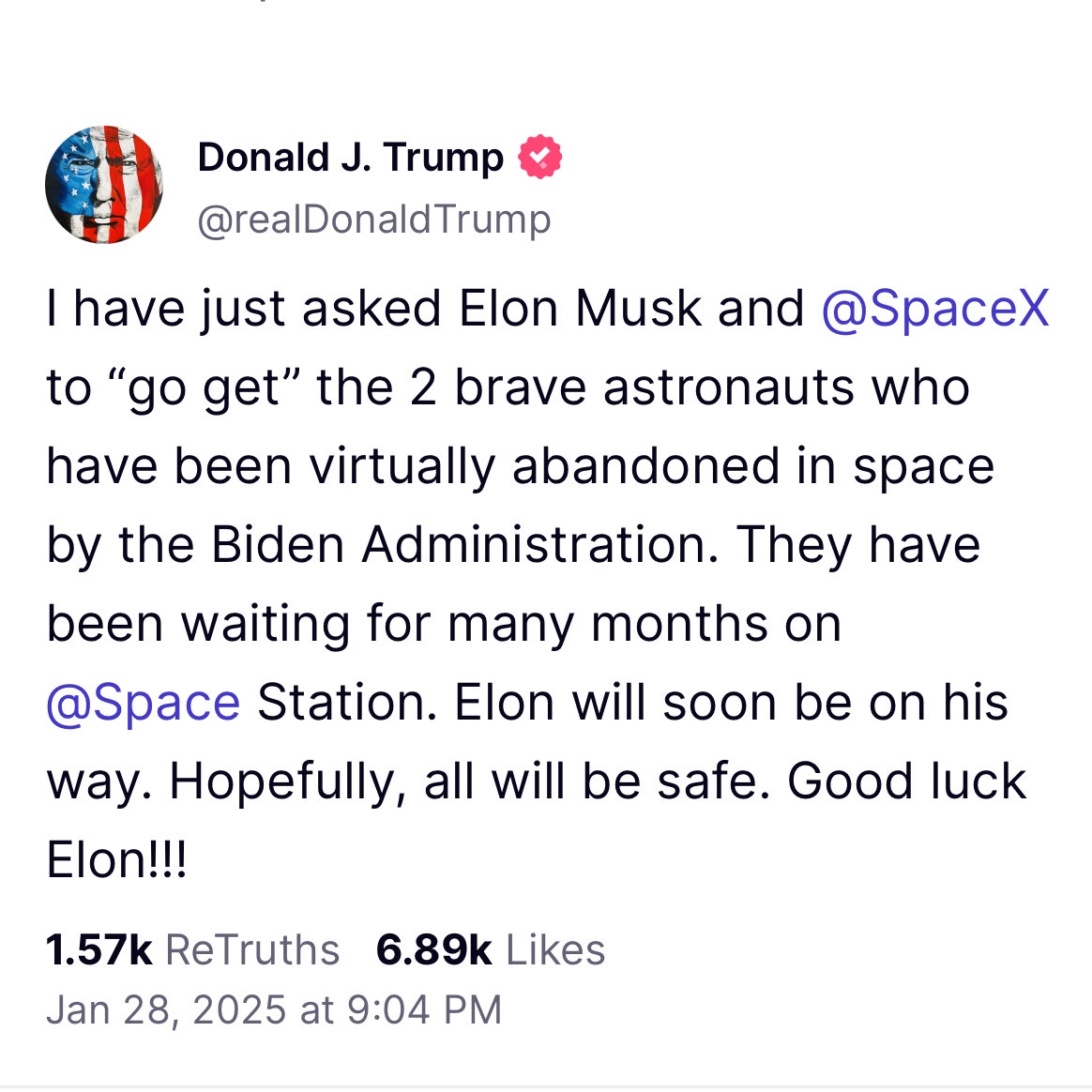Select the bold 1.57k count
Screen dimensions: 1092x1092
99,950
